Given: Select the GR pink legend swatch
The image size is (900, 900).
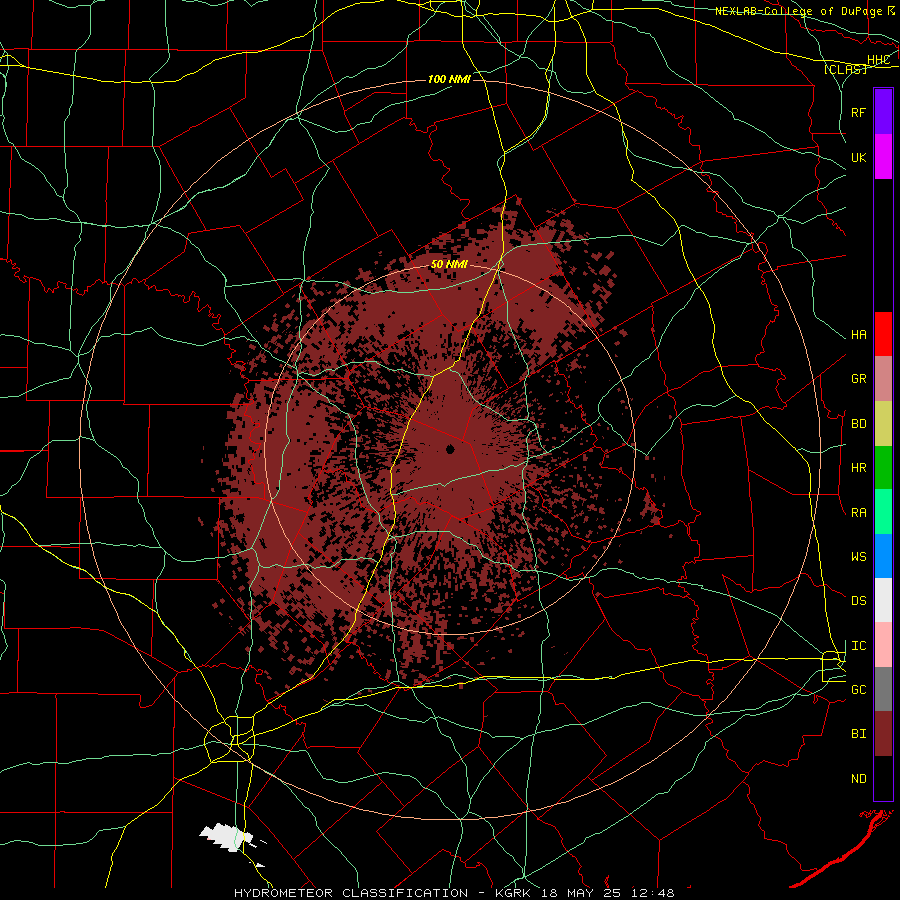Looking at the screenshot, I should (x=883, y=379).
